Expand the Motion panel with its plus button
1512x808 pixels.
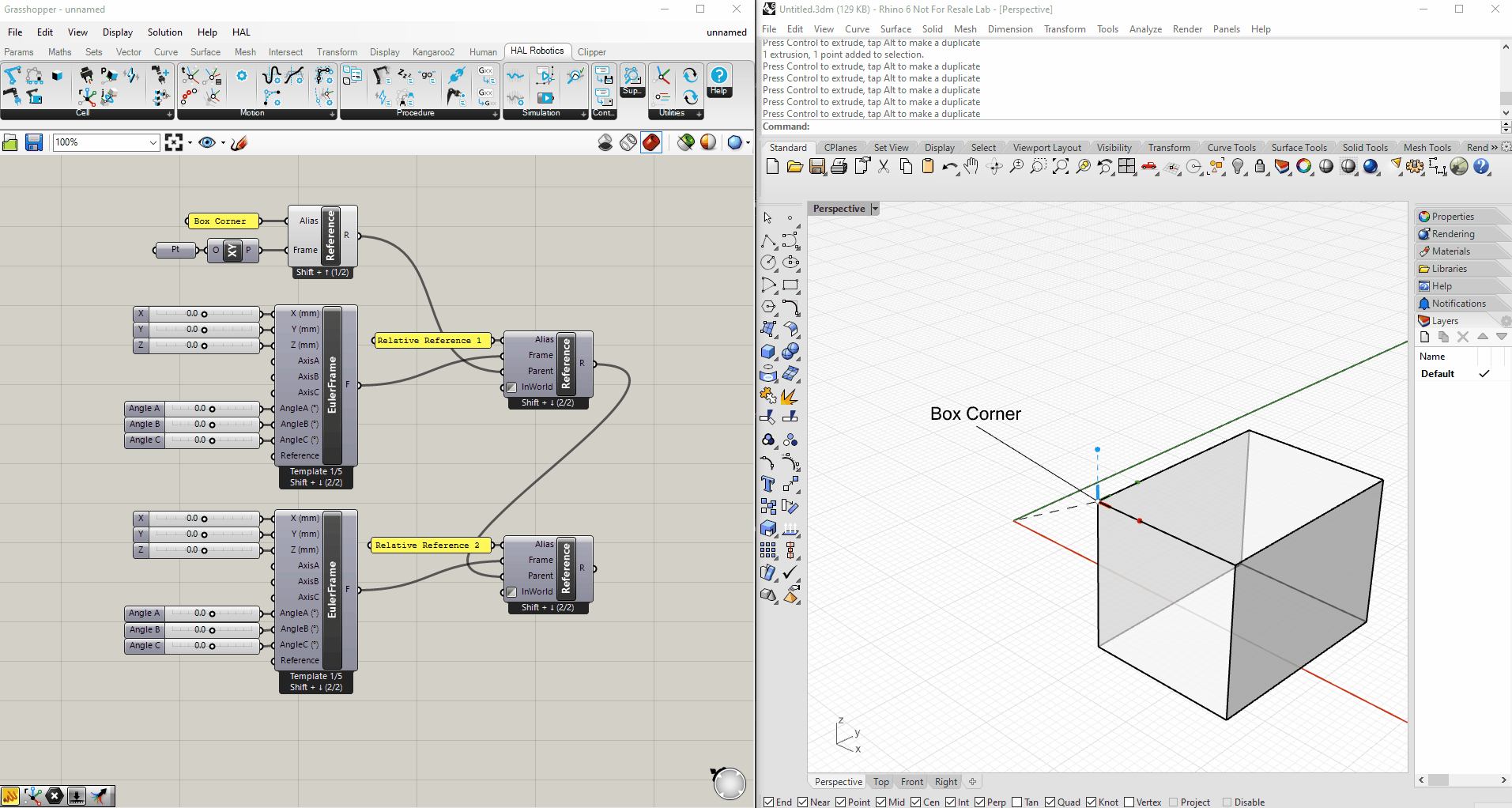click(332, 114)
